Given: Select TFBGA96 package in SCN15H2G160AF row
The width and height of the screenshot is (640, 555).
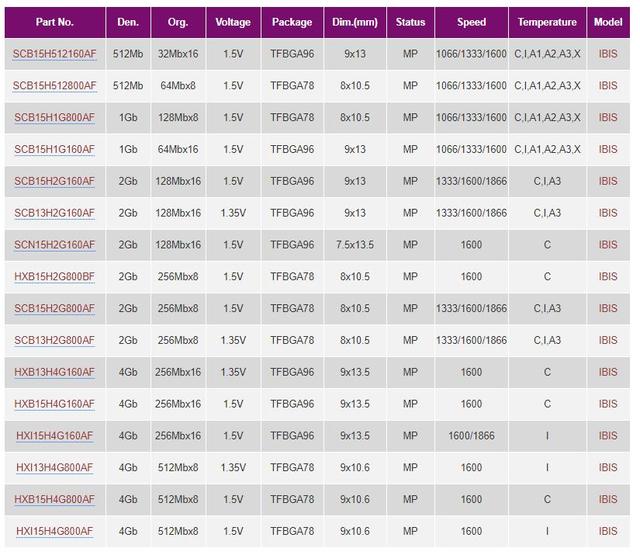Looking at the screenshot, I should (x=292, y=245).
